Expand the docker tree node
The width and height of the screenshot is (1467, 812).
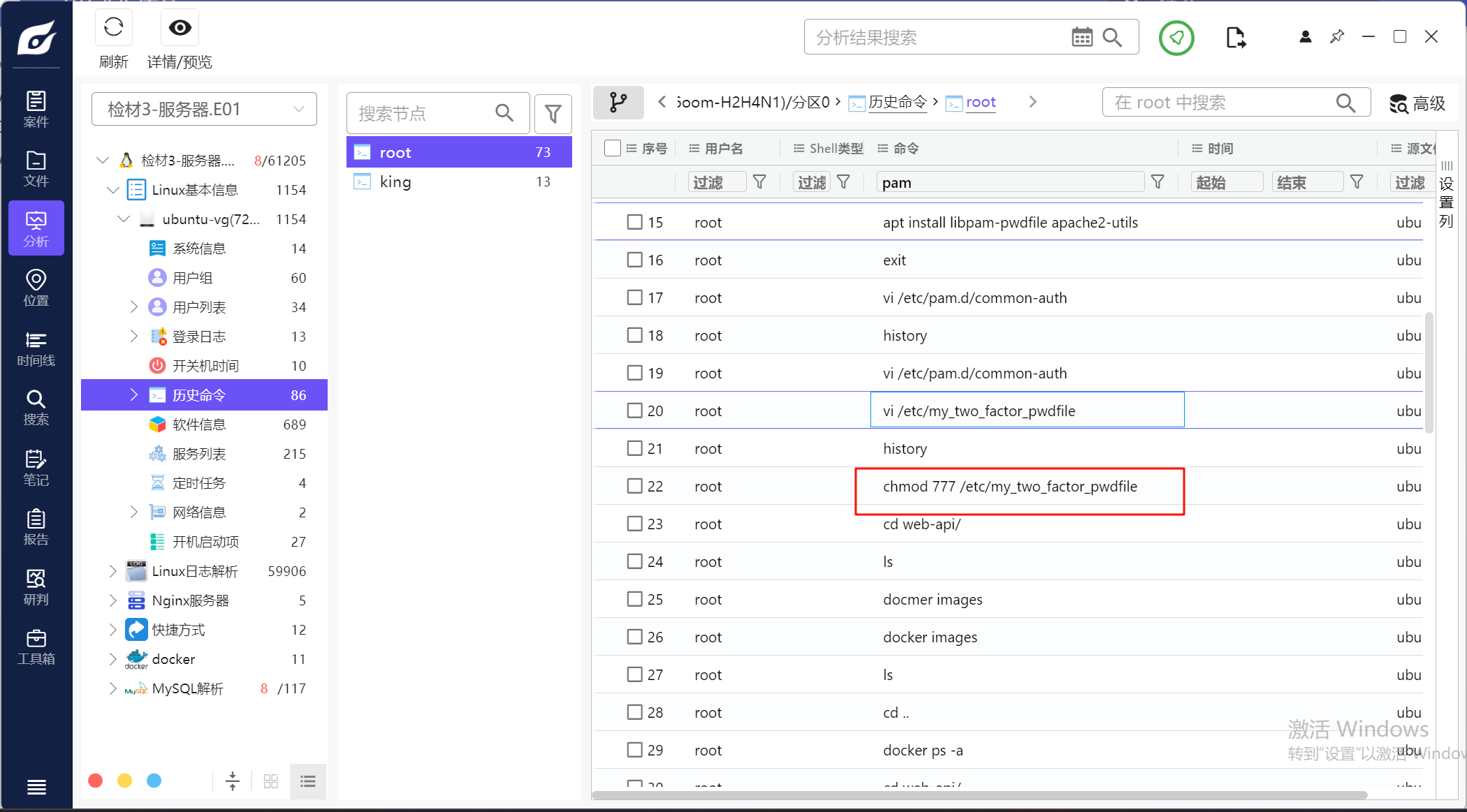point(113,659)
